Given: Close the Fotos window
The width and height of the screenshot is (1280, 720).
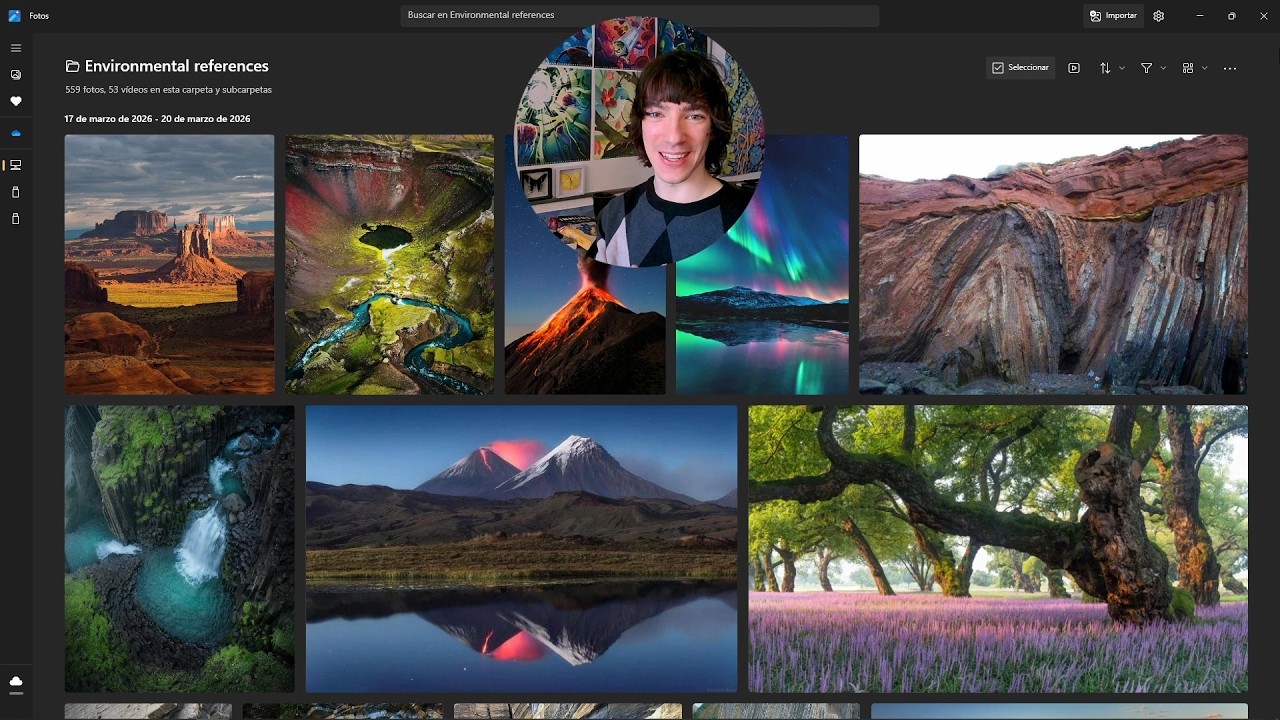Looking at the screenshot, I should pos(1264,16).
